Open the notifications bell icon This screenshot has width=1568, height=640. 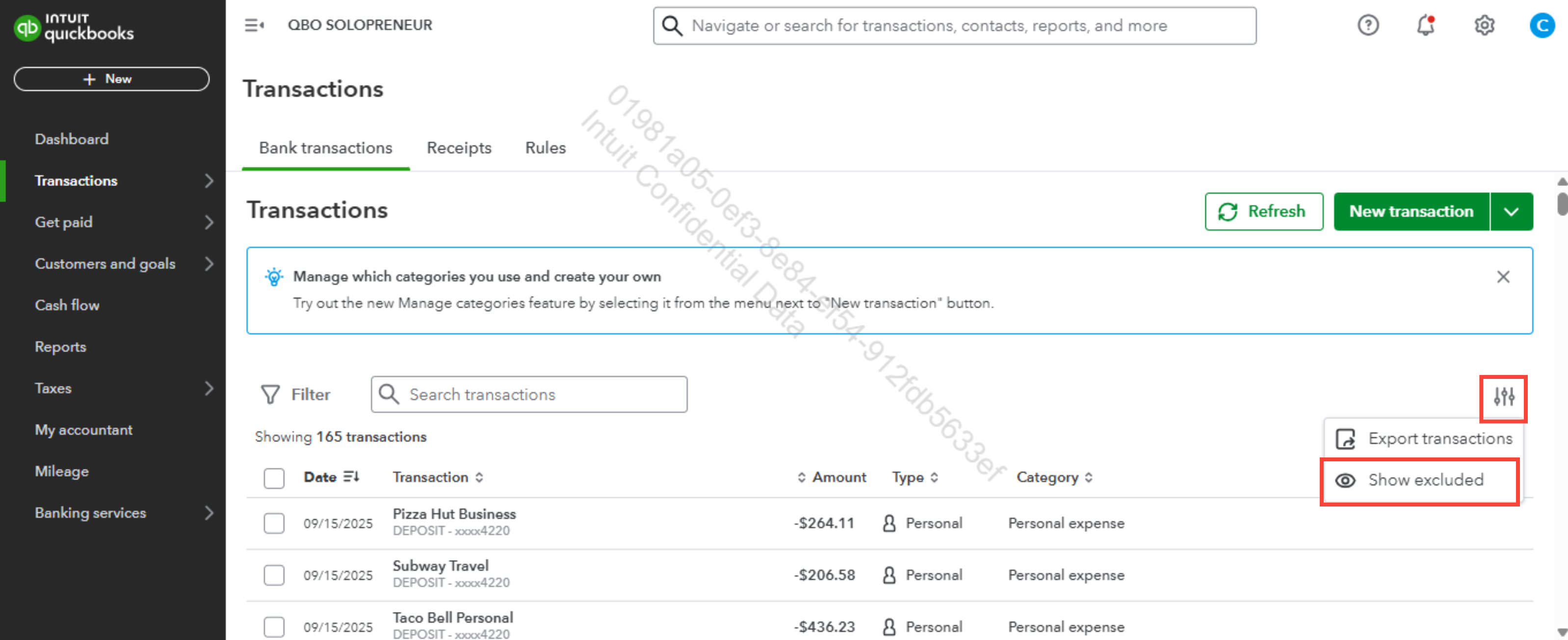point(1425,25)
